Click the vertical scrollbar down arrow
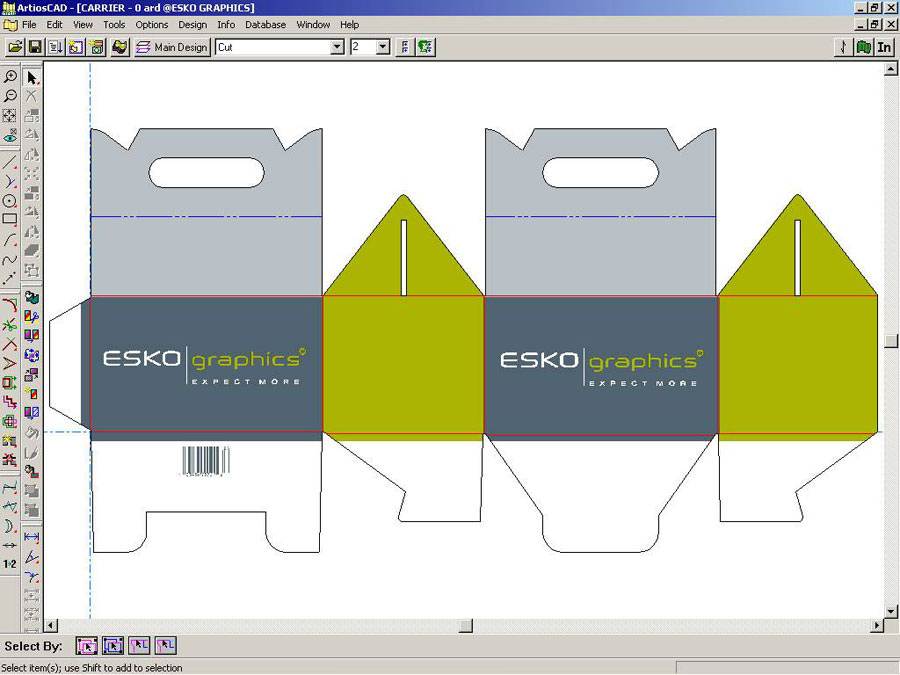The image size is (900, 675). pos(890,611)
